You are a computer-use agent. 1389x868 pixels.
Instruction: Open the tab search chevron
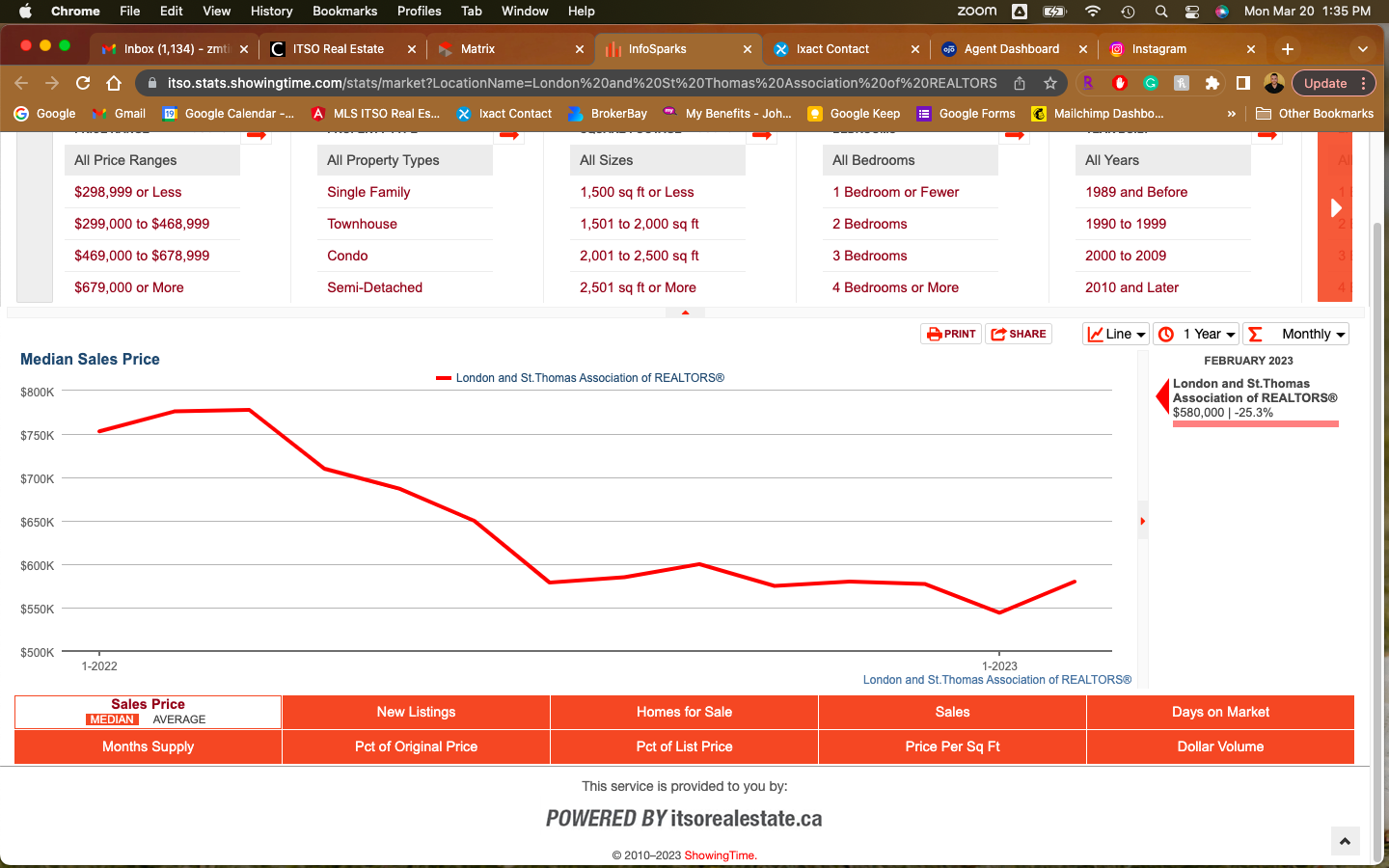[1362, 49]
